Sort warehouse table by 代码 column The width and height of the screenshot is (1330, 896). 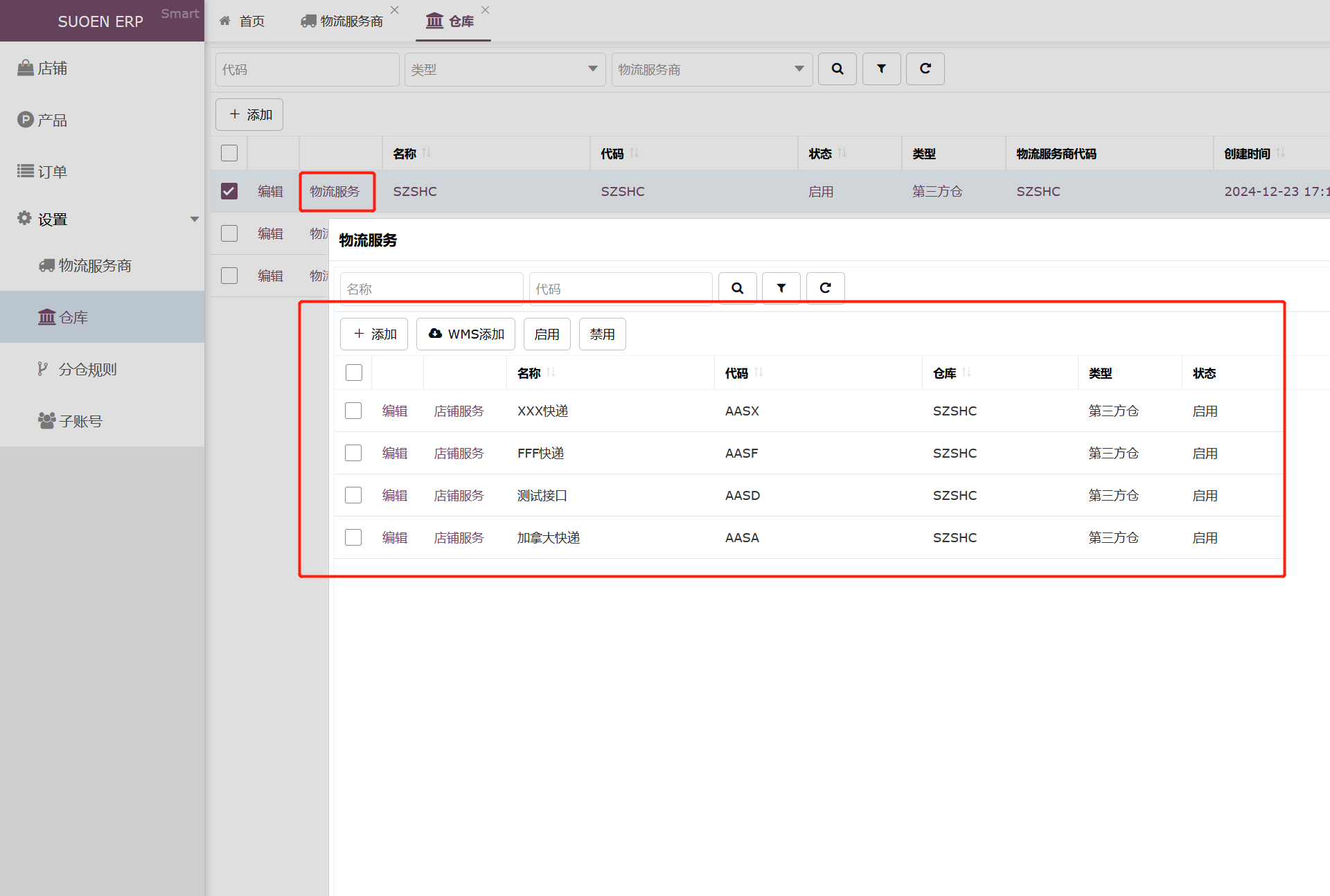pyautogui.click(x=635, y=153)
